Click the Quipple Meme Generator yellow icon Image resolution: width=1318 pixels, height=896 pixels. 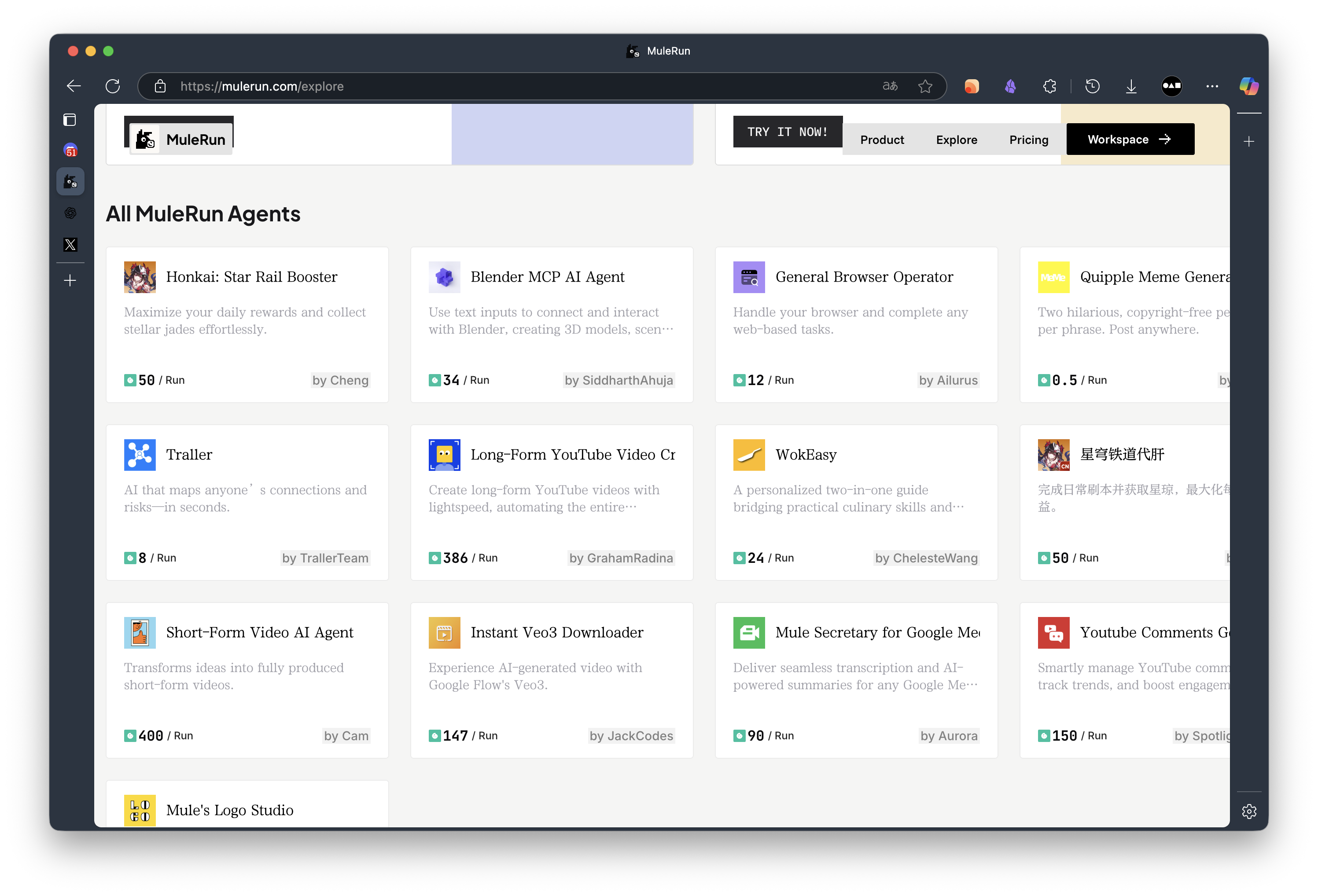1053,277
